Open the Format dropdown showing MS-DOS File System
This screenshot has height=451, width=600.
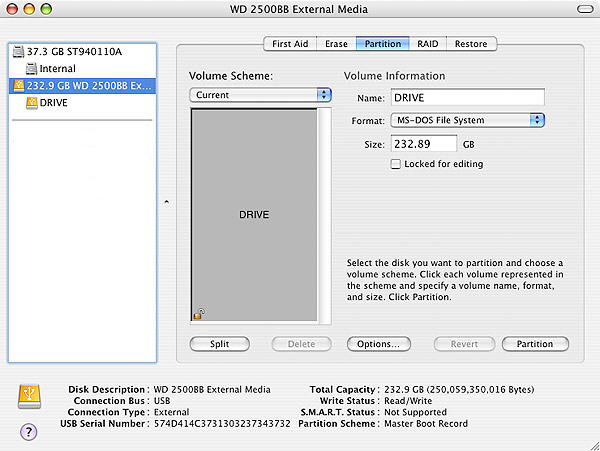pos(467,120)
